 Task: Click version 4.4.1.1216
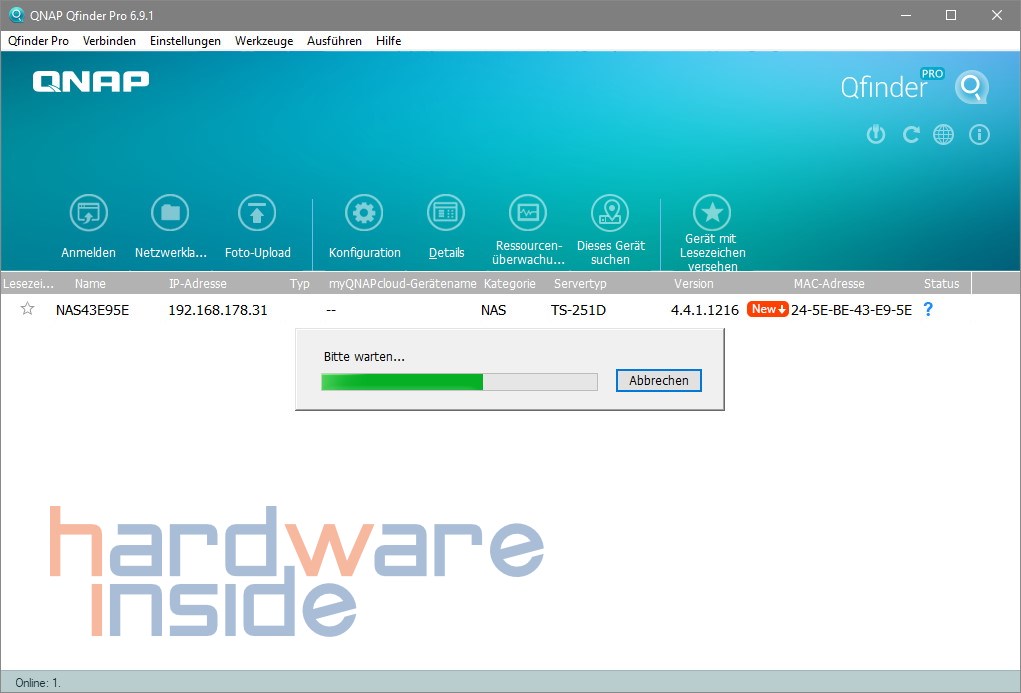click(705, 310)
